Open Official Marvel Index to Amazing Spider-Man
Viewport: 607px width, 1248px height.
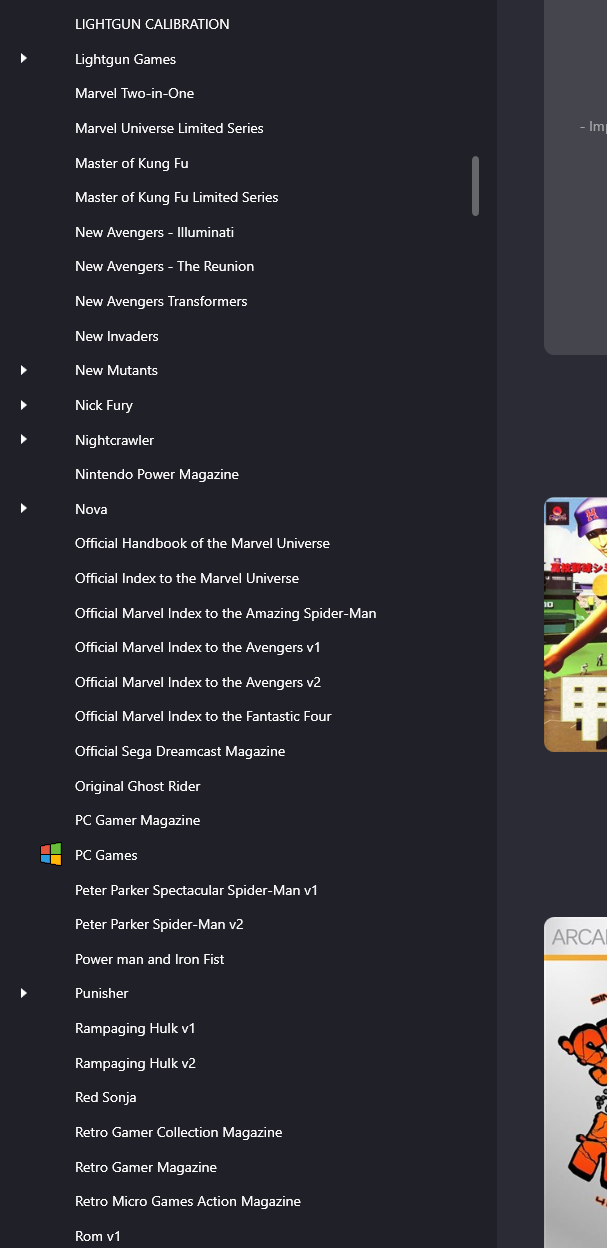225,613
